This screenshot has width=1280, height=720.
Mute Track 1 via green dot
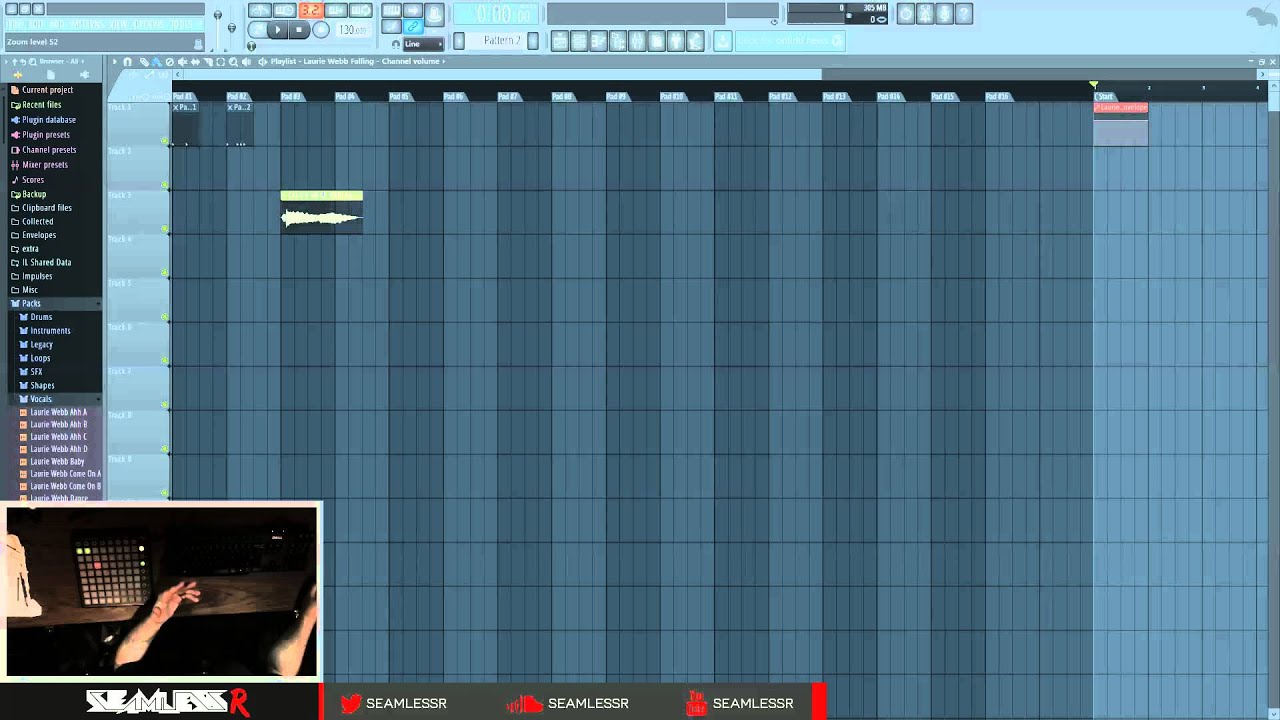click(165, 142)
